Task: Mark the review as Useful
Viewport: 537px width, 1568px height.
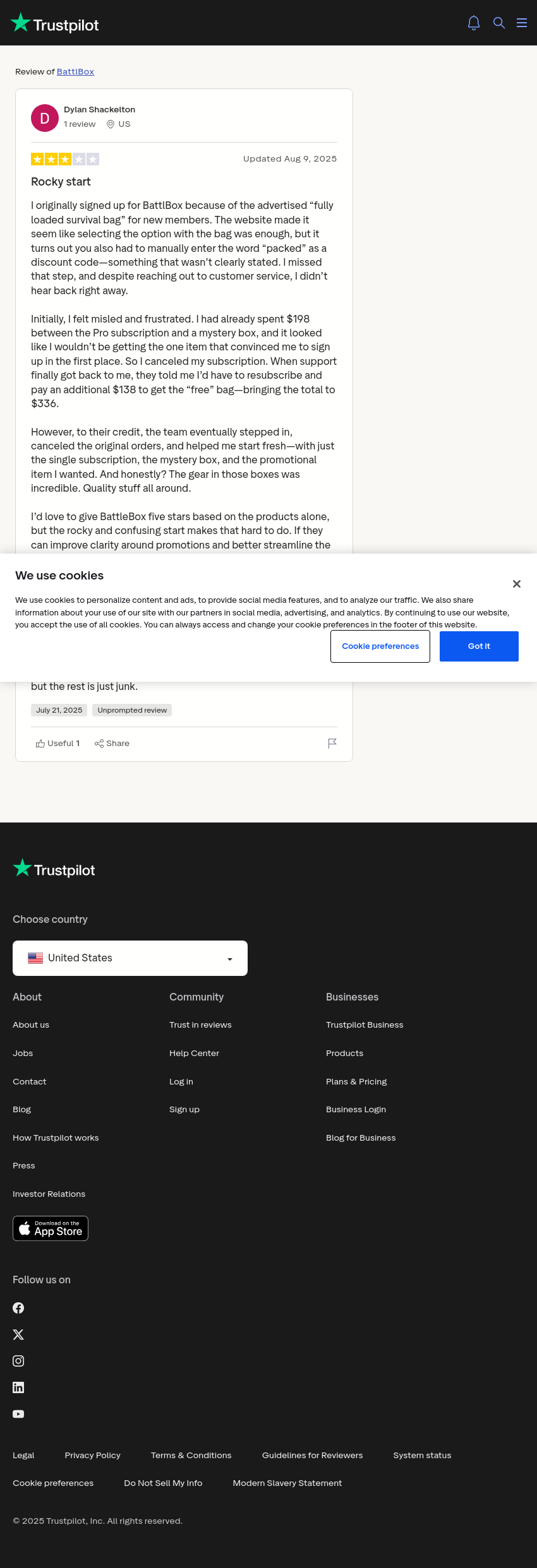Action: click(x=57, y=744)
